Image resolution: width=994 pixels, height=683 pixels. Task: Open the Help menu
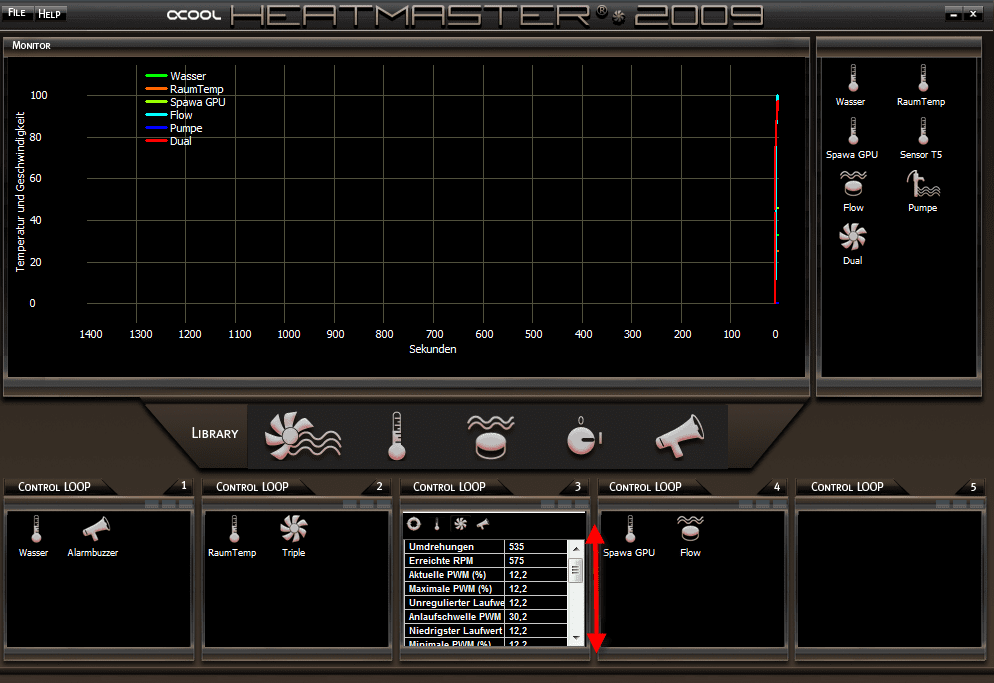(x=49, y=13)
